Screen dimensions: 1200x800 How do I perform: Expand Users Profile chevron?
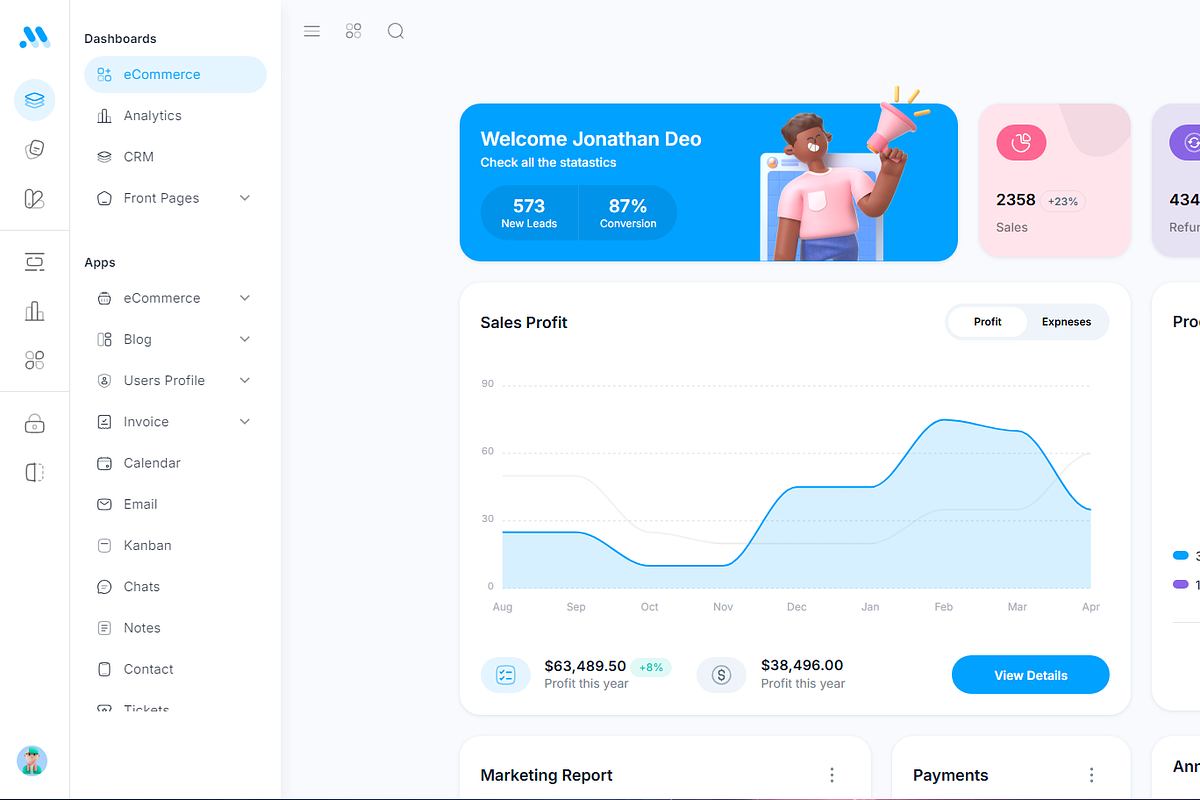click(245, 380)
